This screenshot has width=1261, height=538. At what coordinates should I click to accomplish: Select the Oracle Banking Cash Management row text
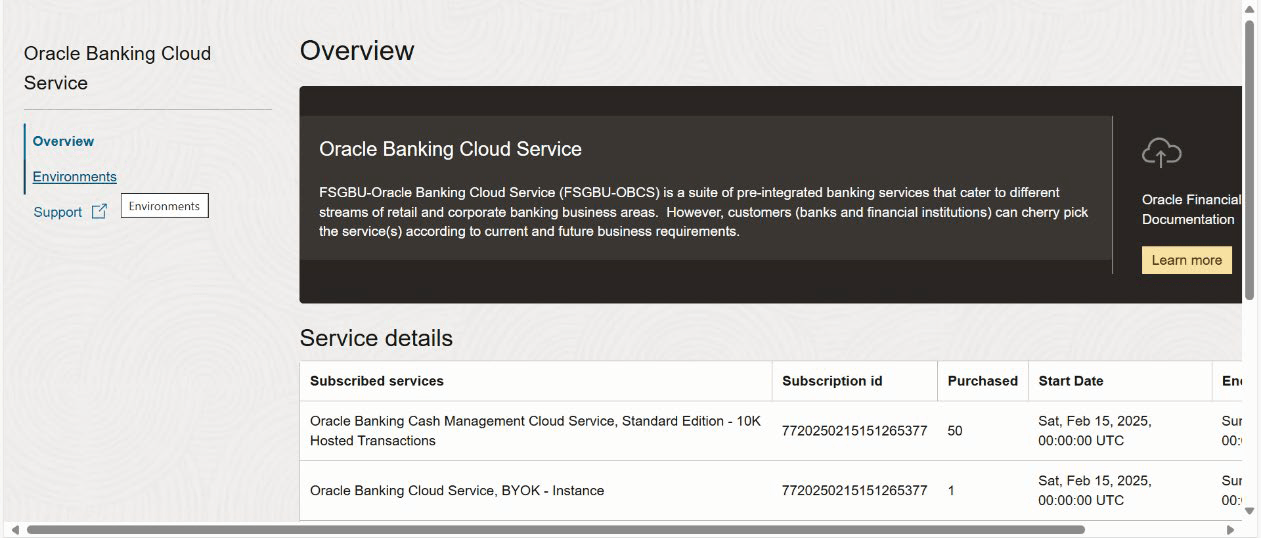535,431
